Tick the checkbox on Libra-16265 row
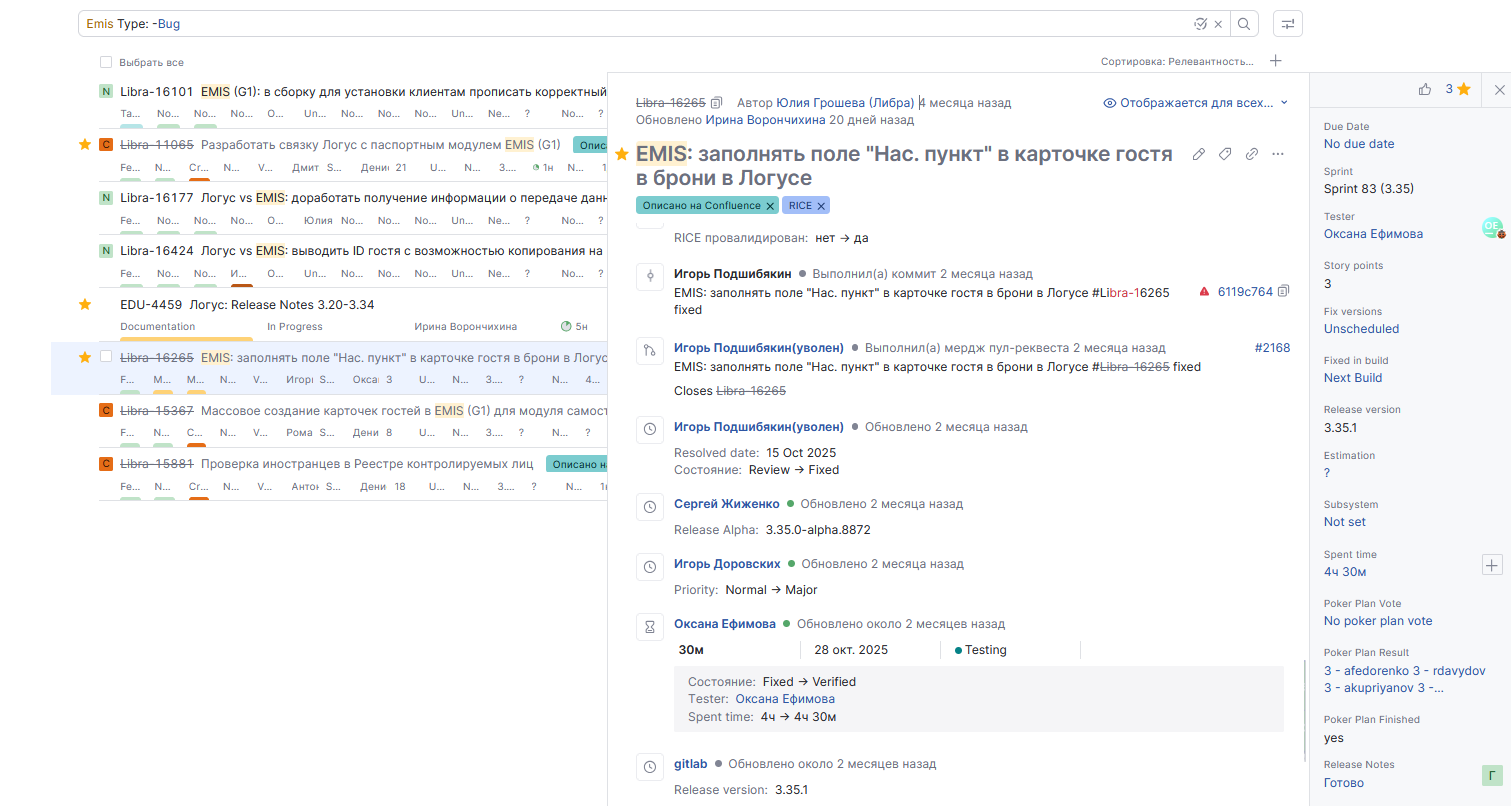This screenshot has width=1511, height=806. pyautogui.click(x=106, y=357)
